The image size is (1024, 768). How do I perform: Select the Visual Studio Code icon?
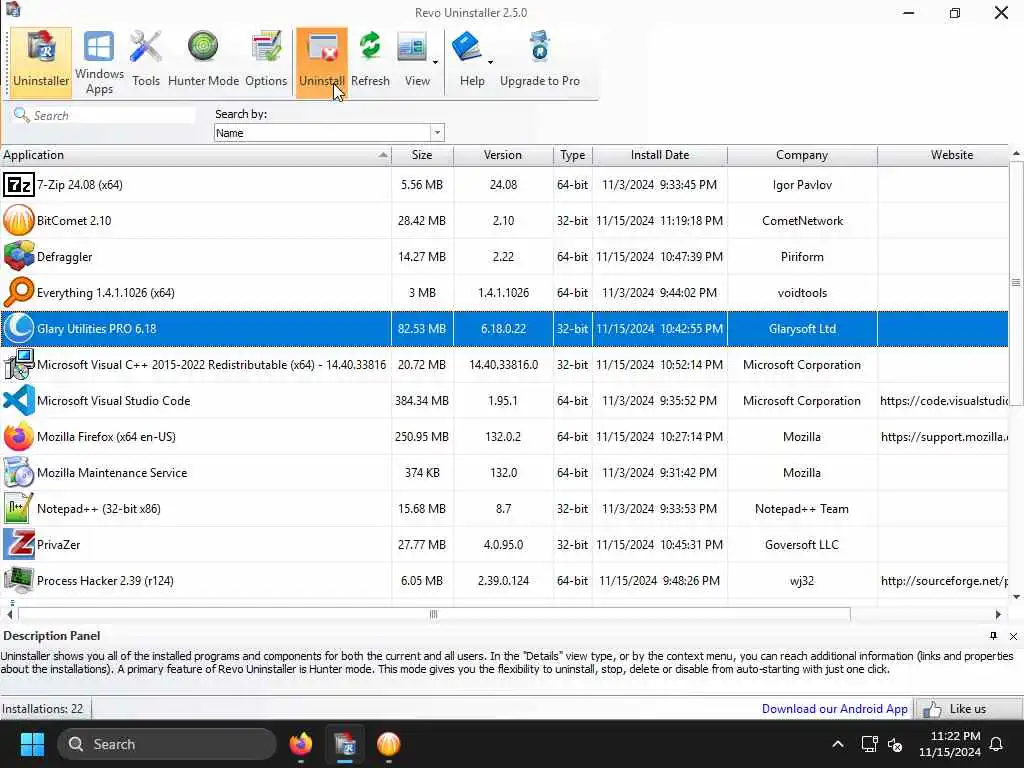tap(18, 400)
